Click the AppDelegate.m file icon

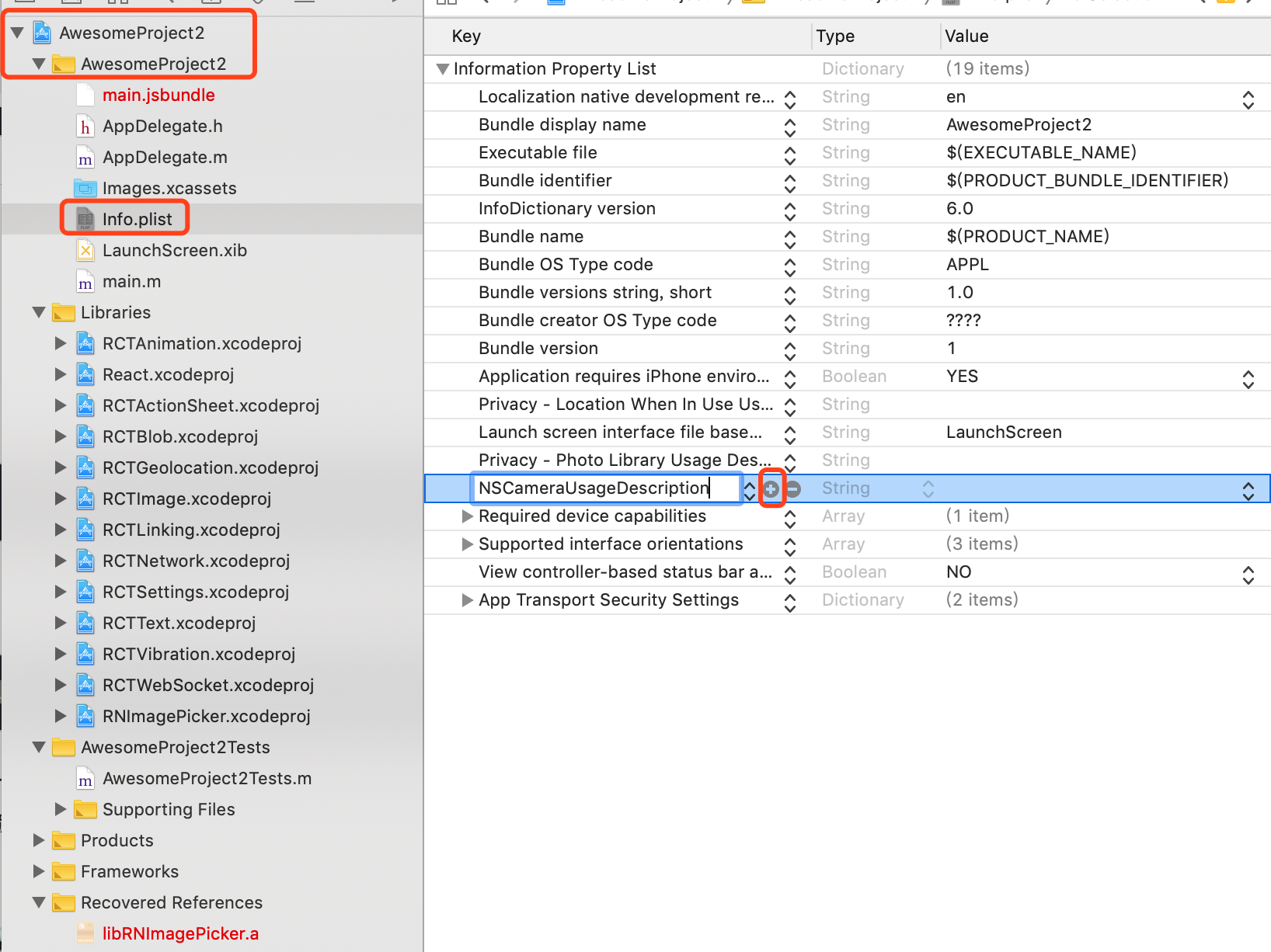(x=85, y=157)
